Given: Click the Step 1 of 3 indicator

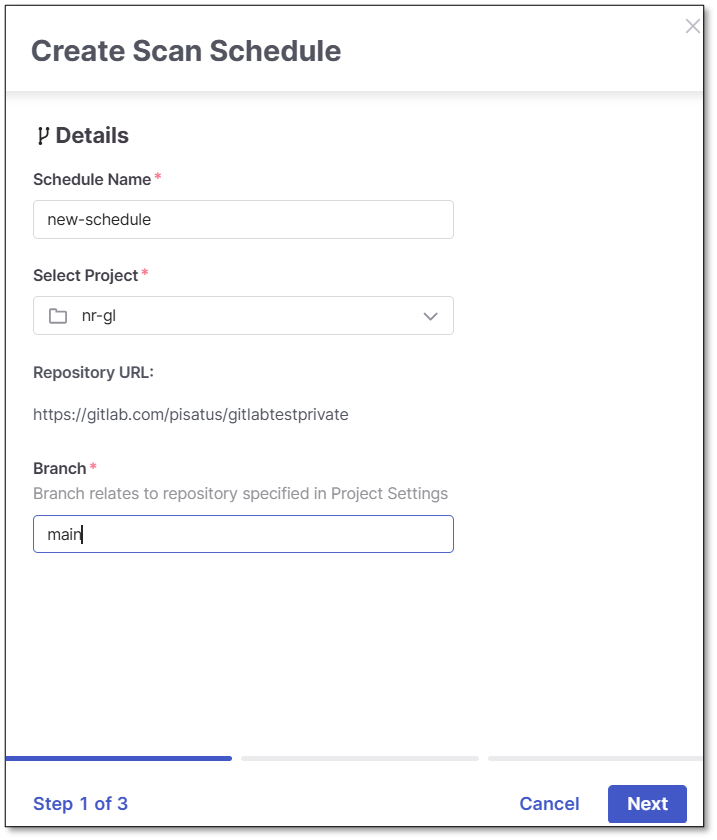Looking at the screenshot, I should click(x=80, y=804).
